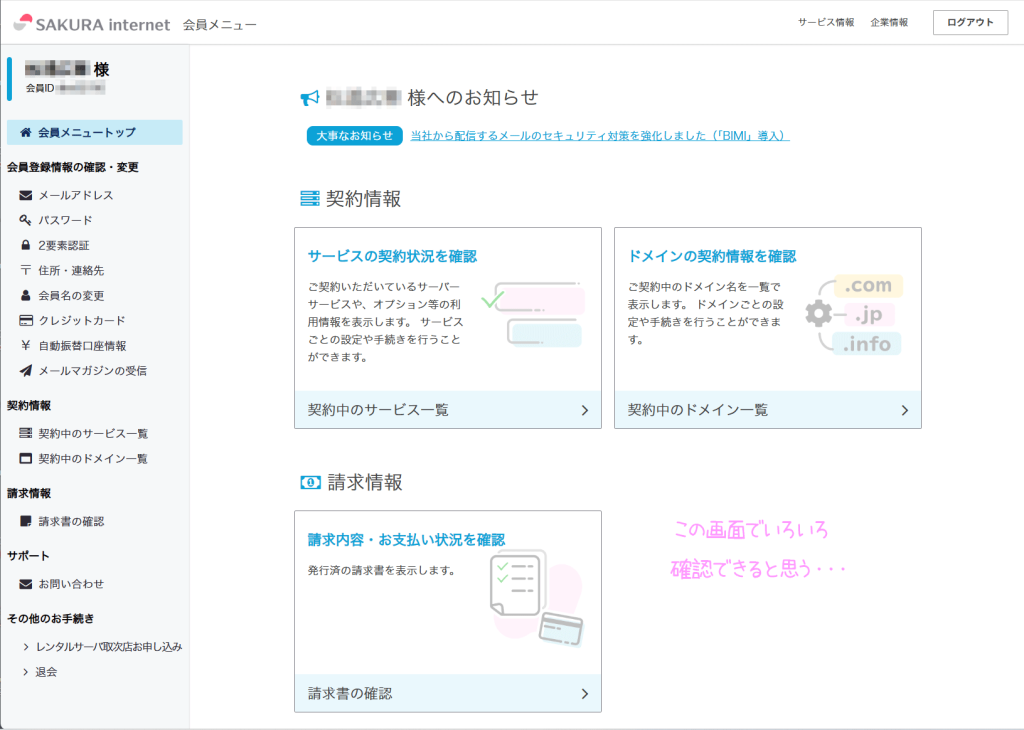Expand the 退会 chevron item in sidebar
1024x730 pixels.
tap(26, 672)
